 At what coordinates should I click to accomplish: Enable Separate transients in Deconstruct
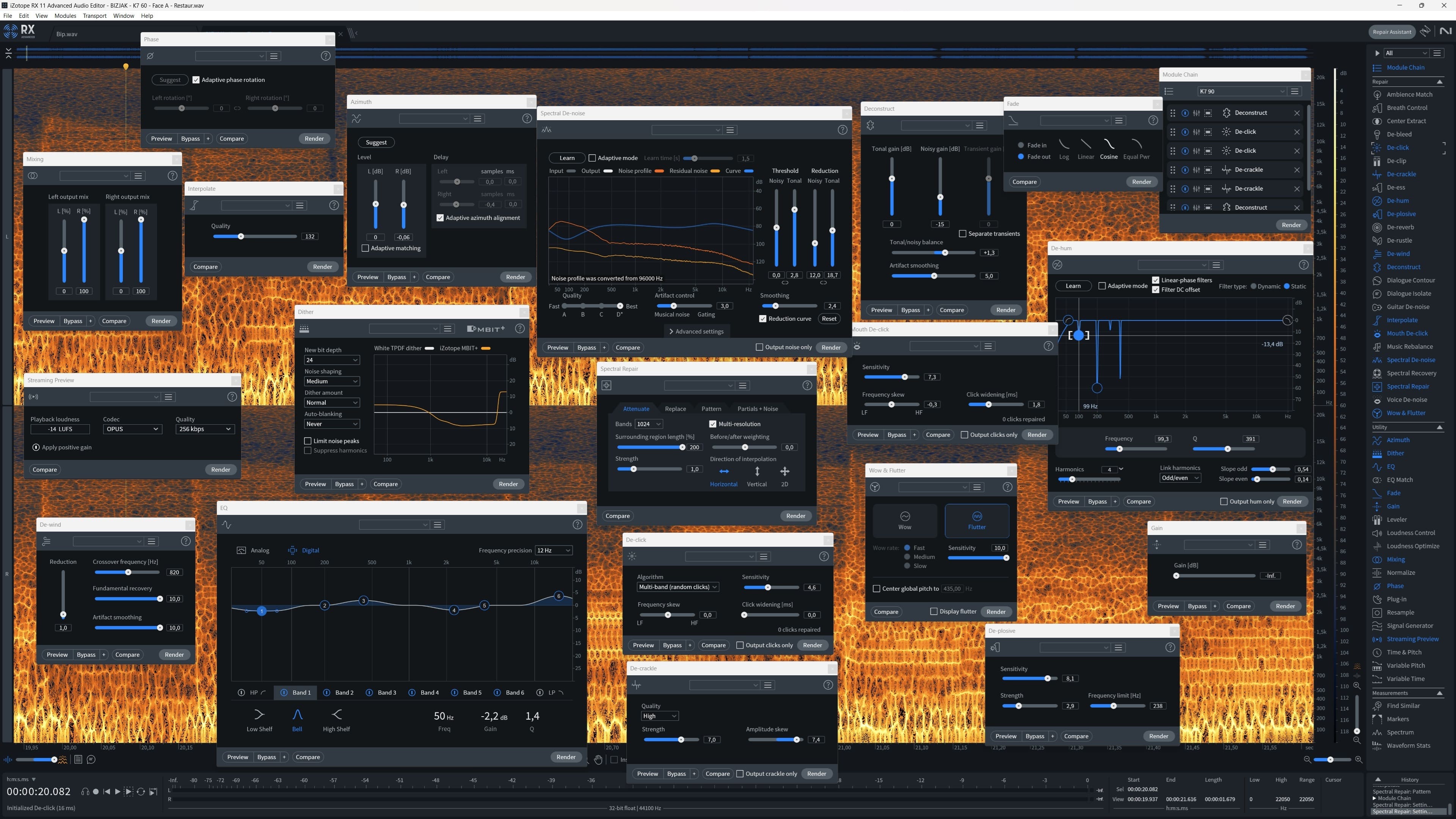(x=963, y=234)
